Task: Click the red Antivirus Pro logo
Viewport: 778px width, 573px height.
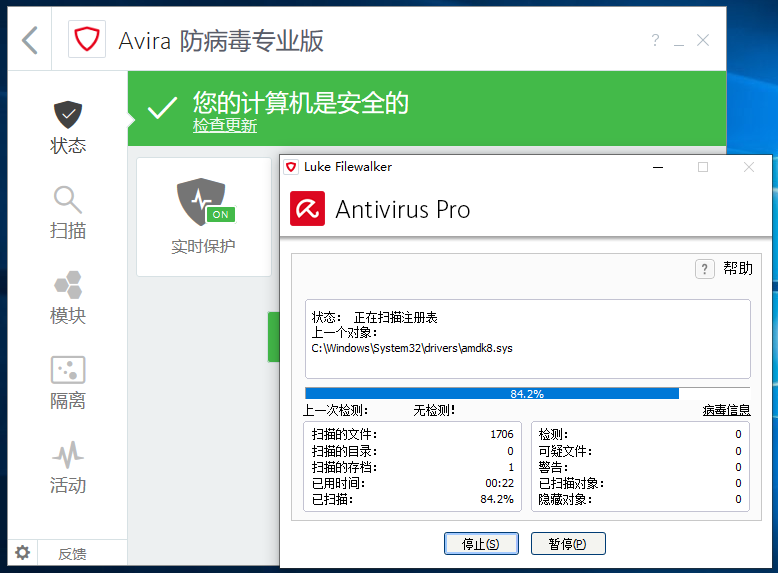Action: [x=308, y=208]
